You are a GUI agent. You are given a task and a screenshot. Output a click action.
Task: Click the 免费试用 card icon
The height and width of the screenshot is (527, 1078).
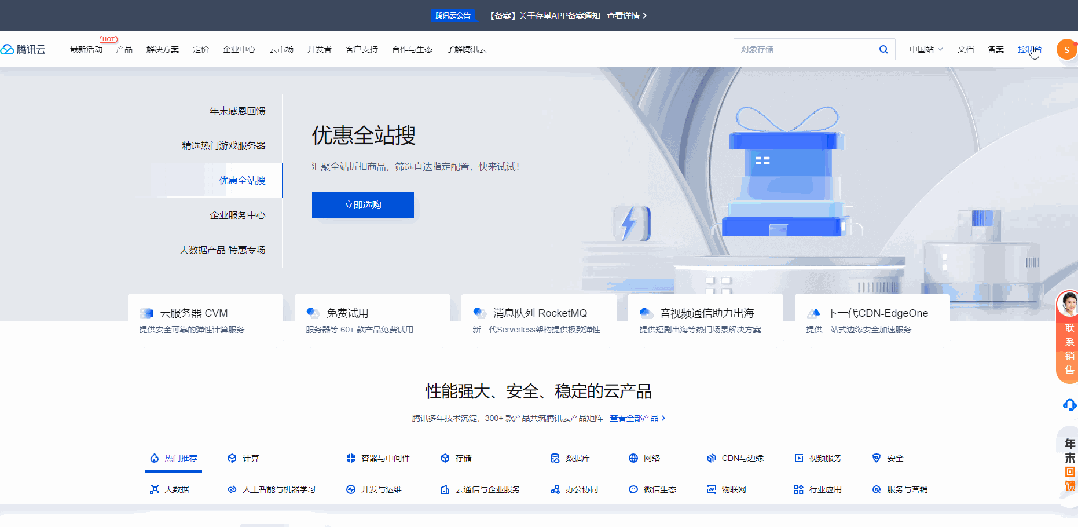point(313,313)
